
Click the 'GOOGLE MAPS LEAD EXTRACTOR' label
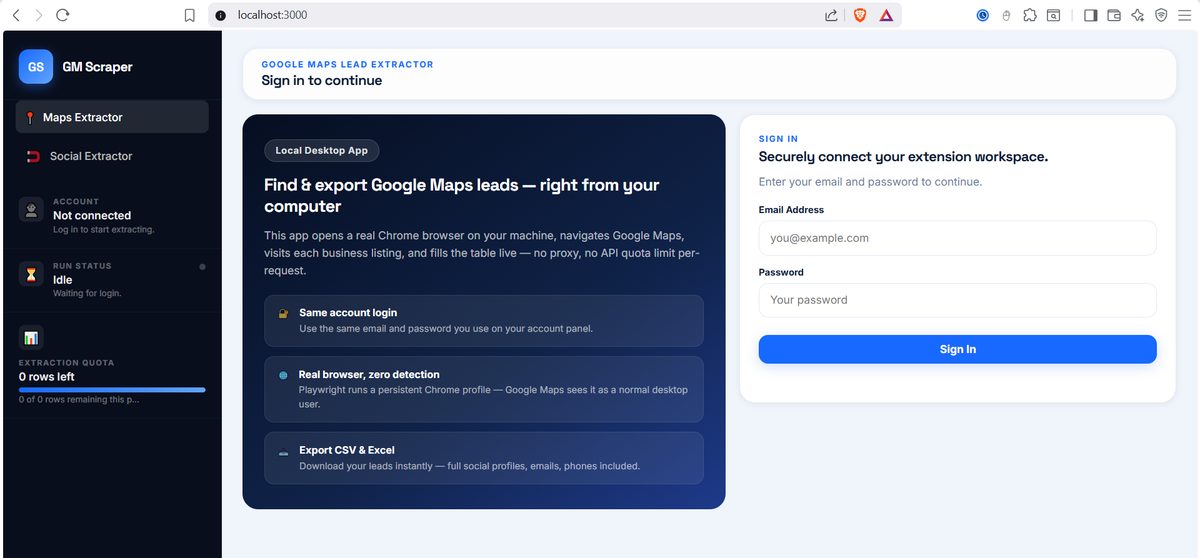pyautogui.click(x=347, y=64)
